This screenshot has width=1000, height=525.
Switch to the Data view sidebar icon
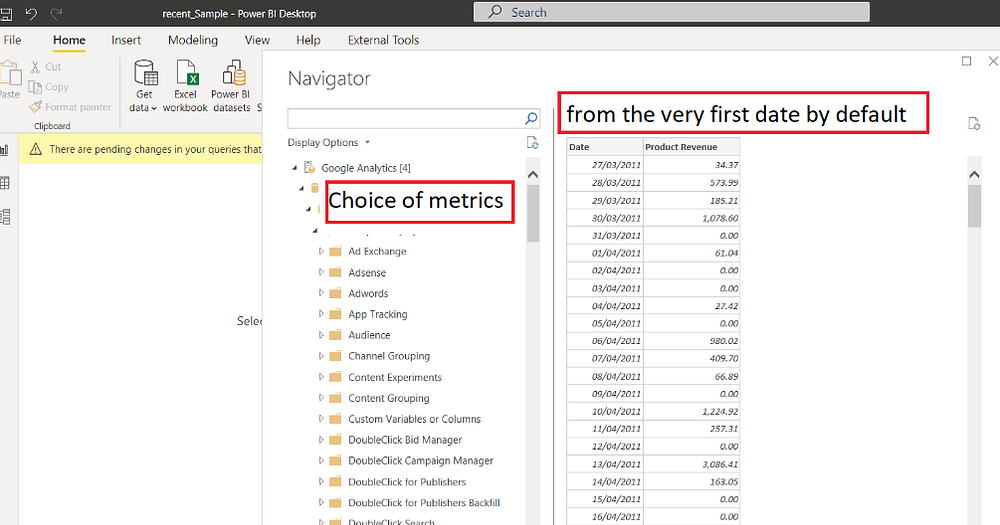(5, 183)
